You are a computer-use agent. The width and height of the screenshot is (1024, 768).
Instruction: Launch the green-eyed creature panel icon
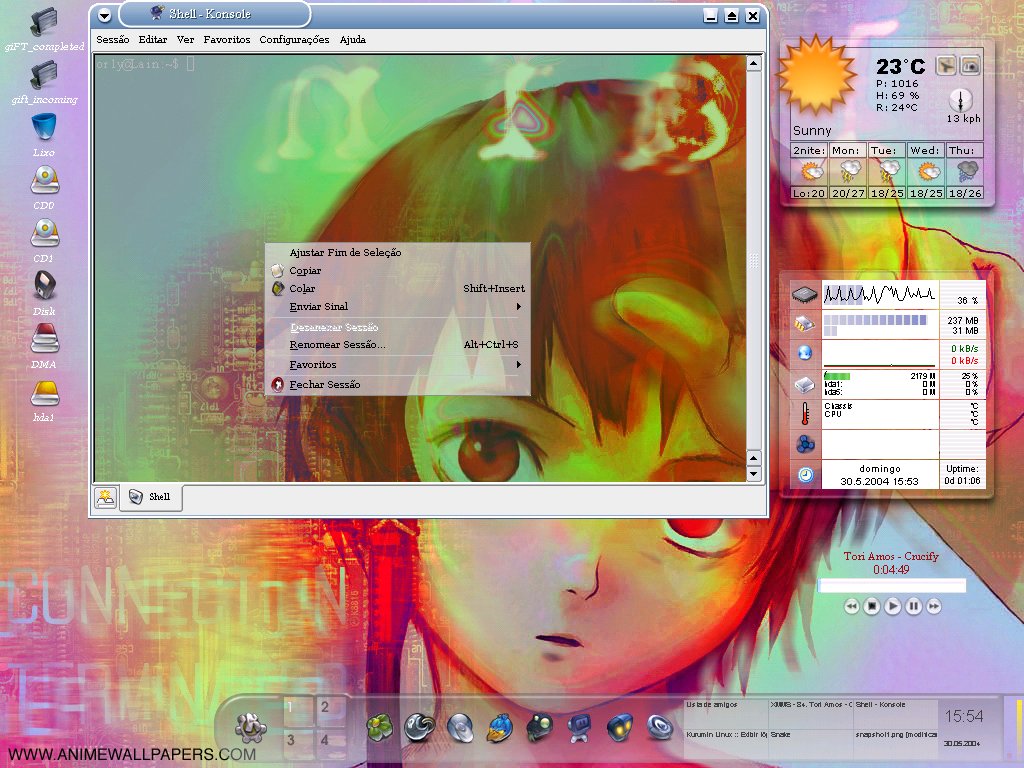[x=539, y=727]
